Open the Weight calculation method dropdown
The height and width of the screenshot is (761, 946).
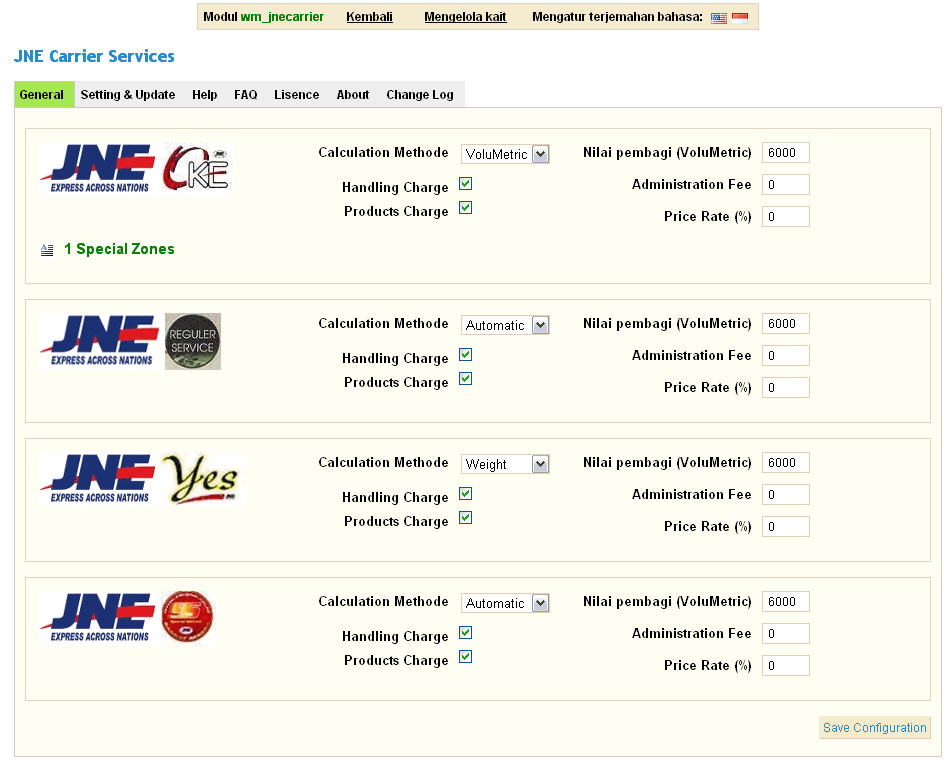505,464
